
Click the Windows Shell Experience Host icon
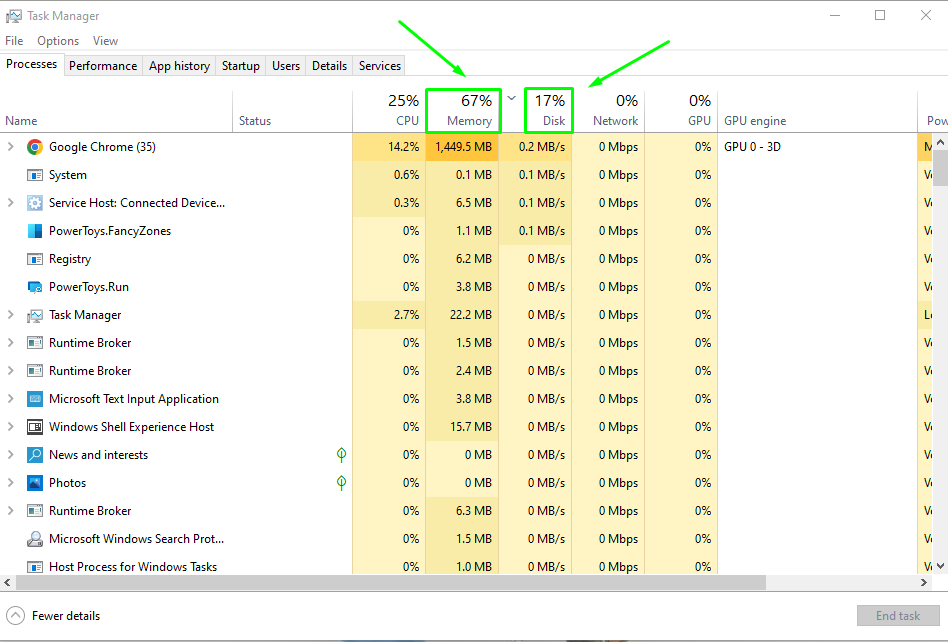(x=35, y=427)
